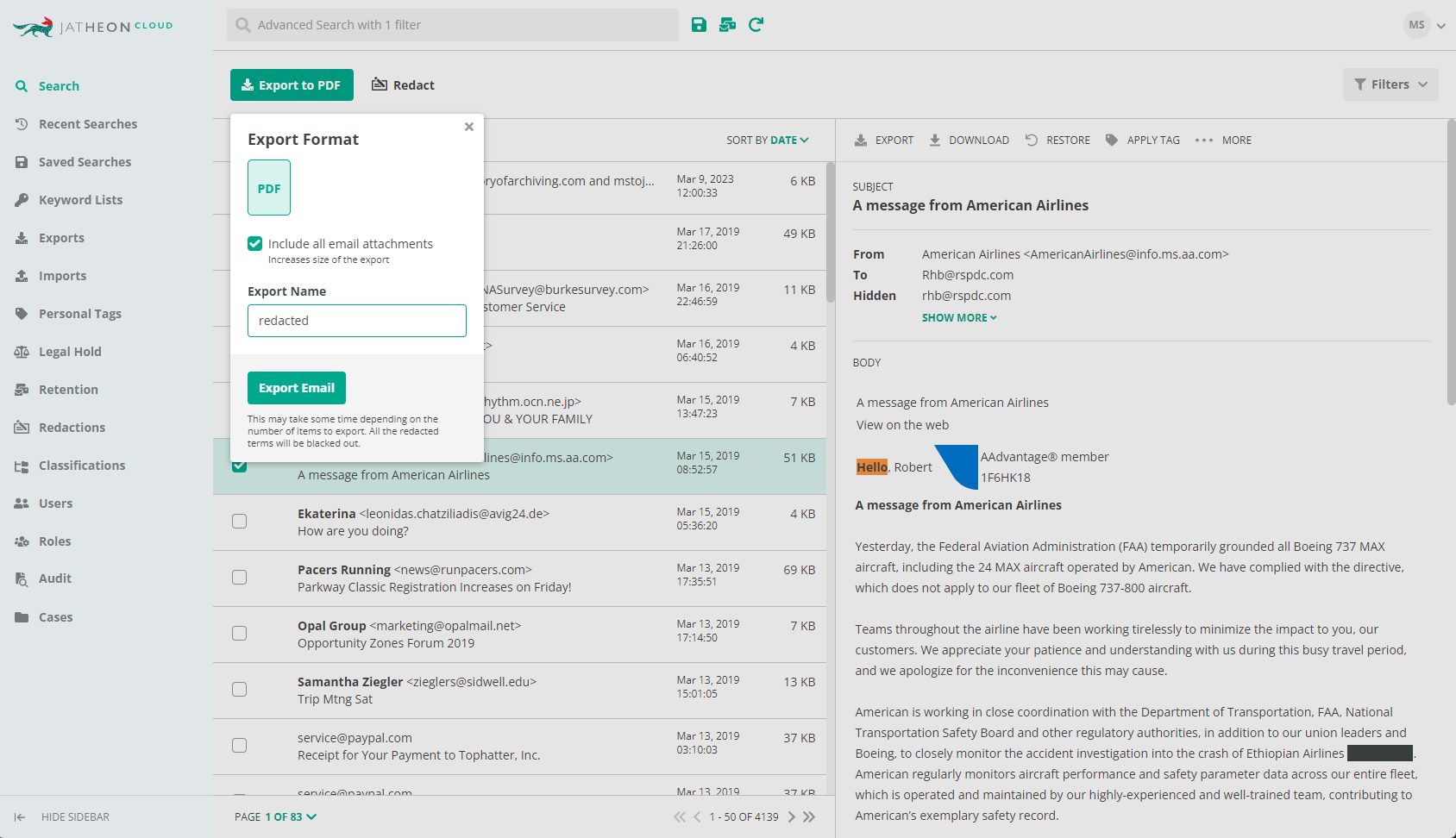Open the Search sidebar item

[59, 86]
